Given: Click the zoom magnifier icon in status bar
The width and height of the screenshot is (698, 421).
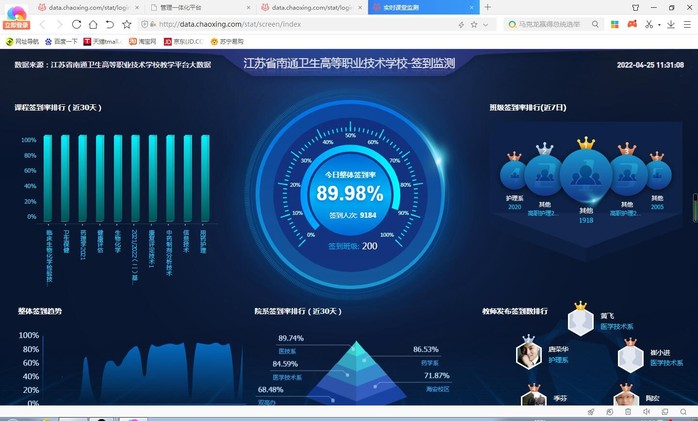Looking at the screenshot, I should tap(683, 412).
